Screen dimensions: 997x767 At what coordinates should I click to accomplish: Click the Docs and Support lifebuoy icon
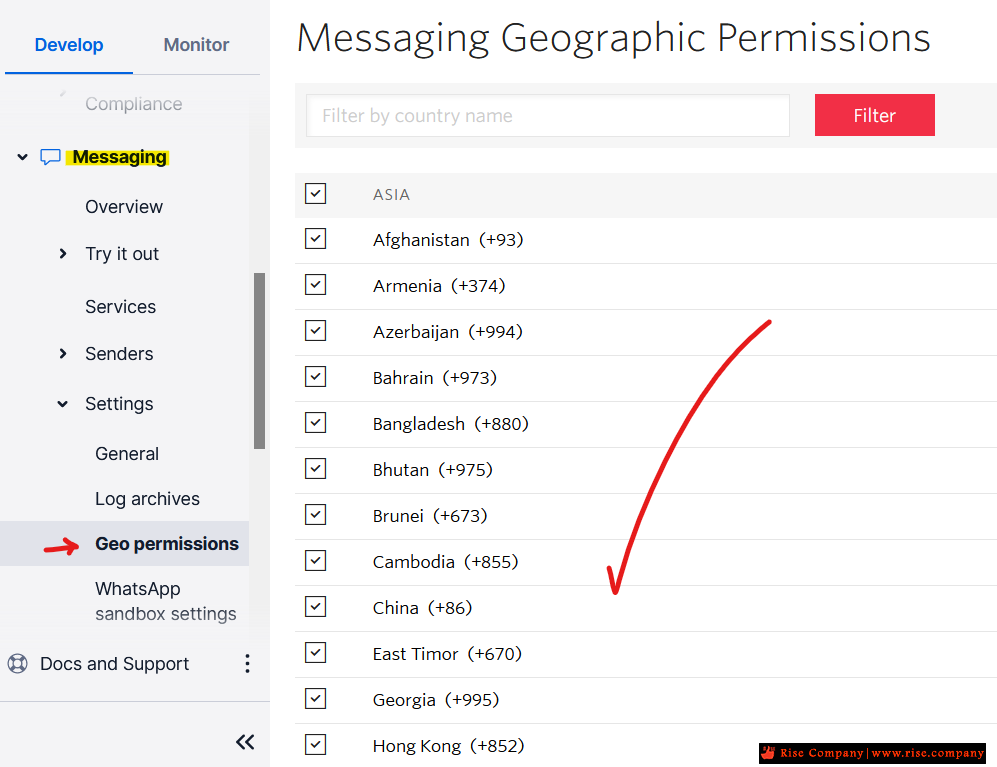(x=17, y=664)
